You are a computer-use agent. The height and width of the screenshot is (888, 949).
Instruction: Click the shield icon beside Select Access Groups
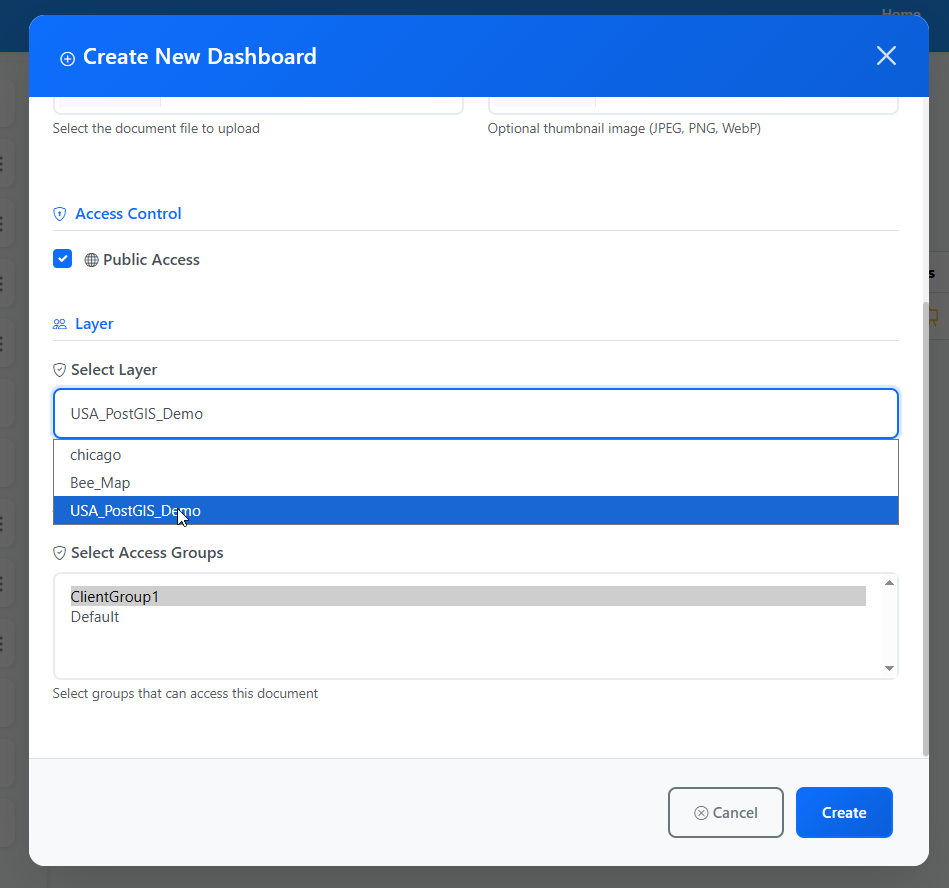click(59, 553)
